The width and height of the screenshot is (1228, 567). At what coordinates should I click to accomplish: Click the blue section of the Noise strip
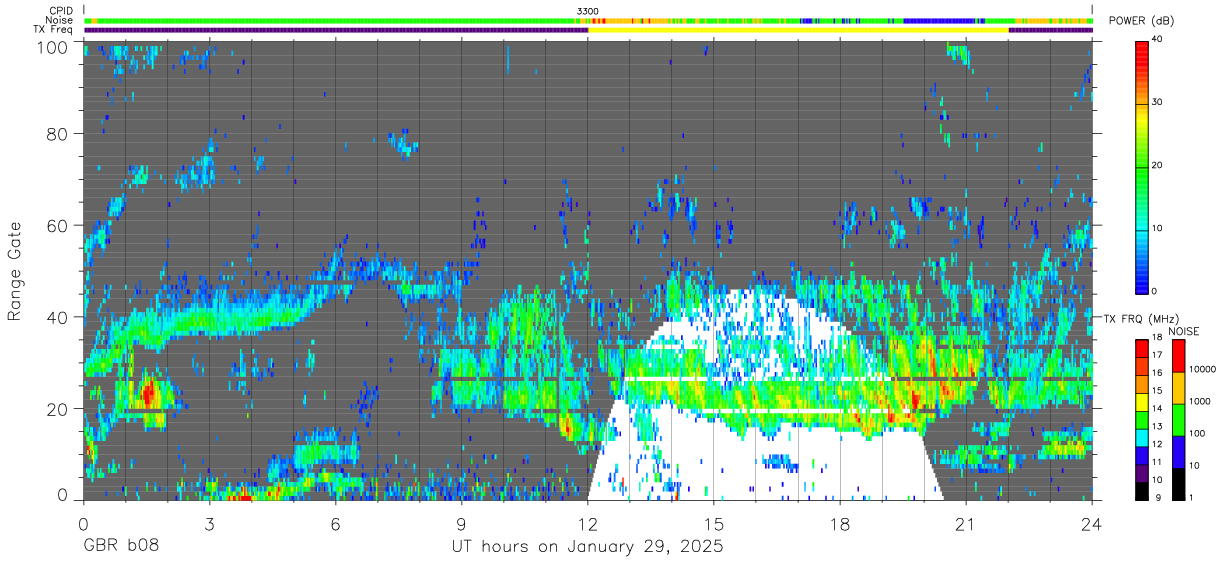pyautogui.click(x=938, y=20)
